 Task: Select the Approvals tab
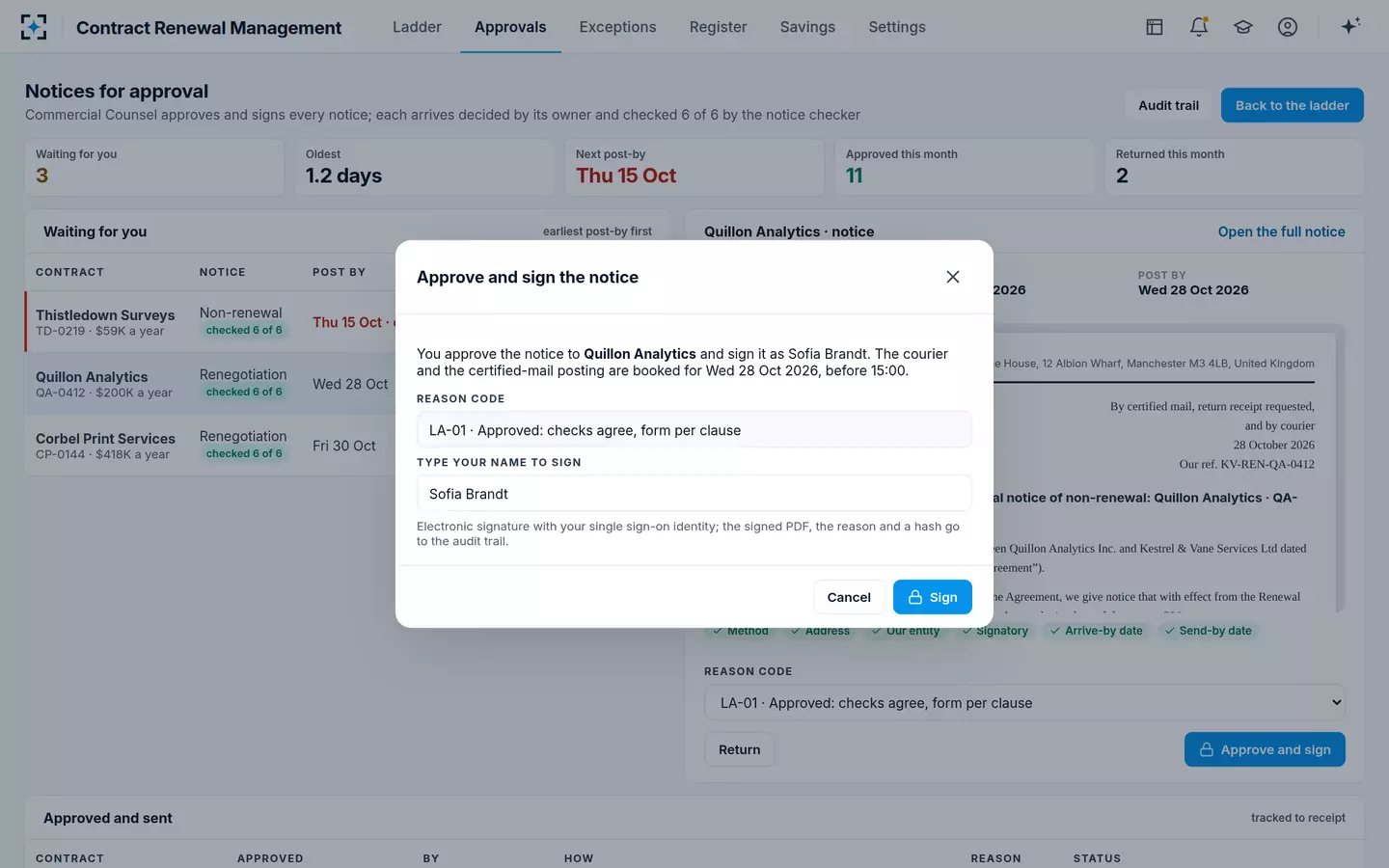click(510, 27)
